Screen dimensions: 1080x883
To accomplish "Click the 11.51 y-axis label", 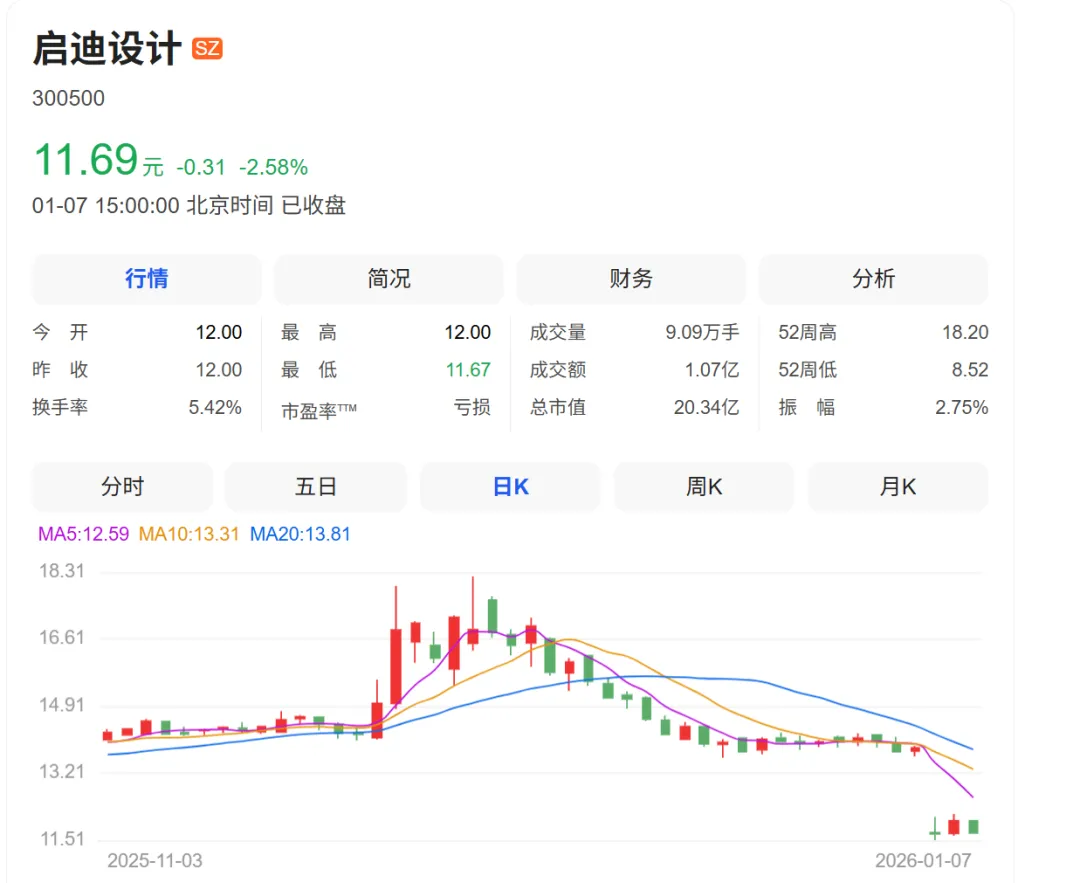I will point(62,839).
